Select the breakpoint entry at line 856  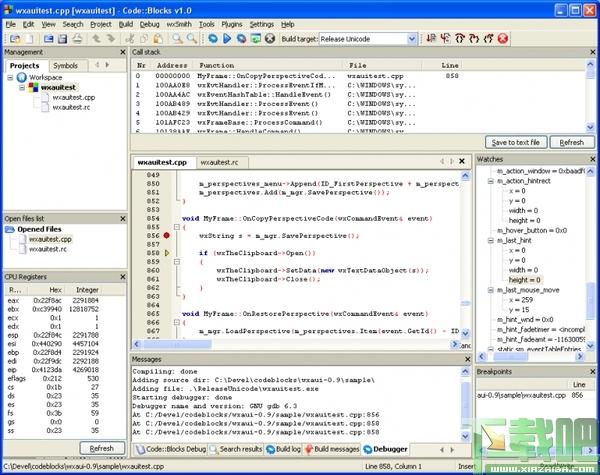point(532,395)
